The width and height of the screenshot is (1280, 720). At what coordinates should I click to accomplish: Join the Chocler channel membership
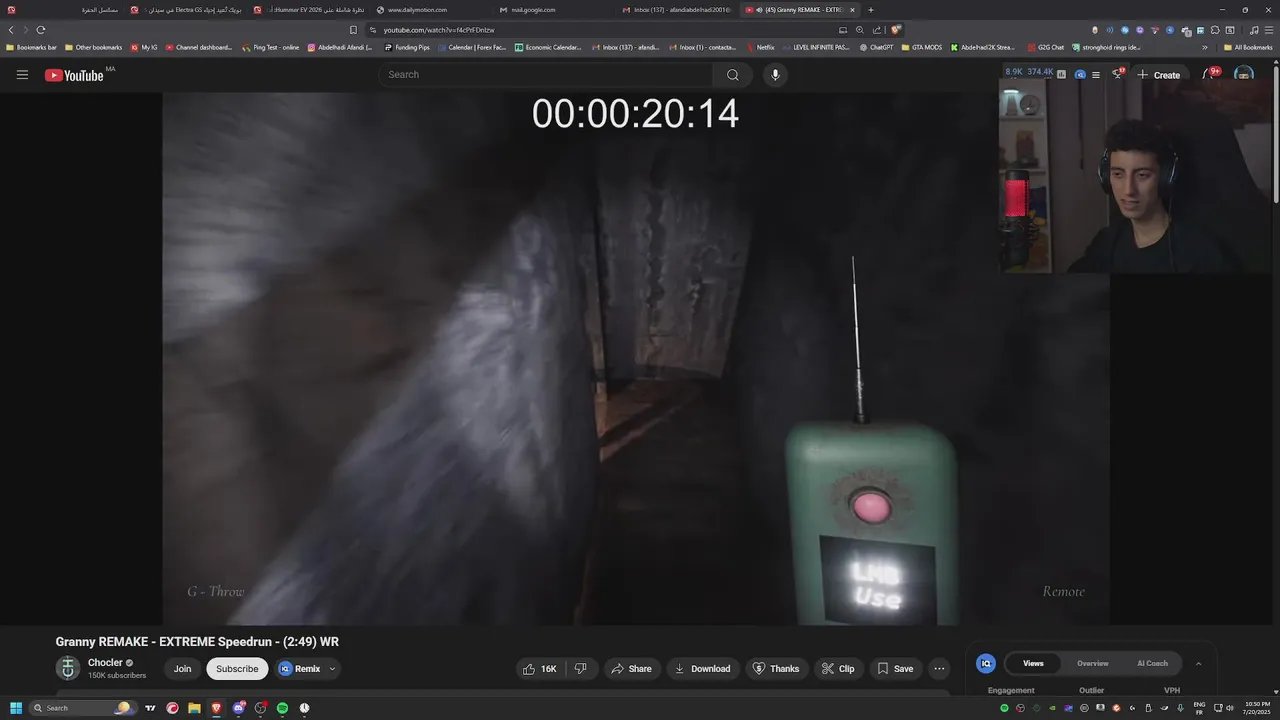click(x=182, y=669)
